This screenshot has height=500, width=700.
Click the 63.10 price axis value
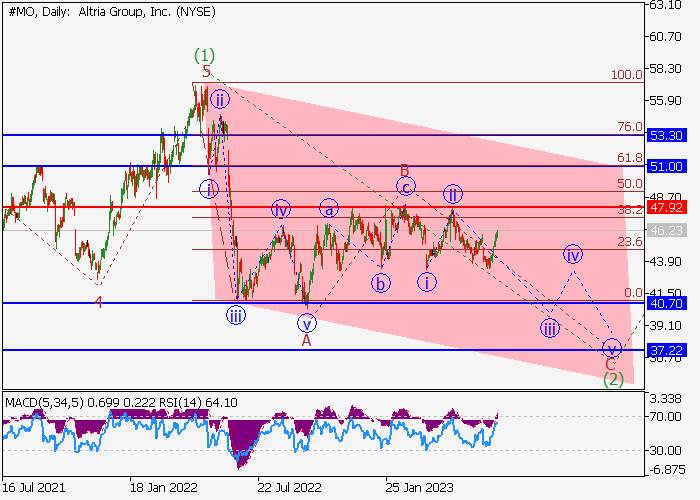pos(665,5)
